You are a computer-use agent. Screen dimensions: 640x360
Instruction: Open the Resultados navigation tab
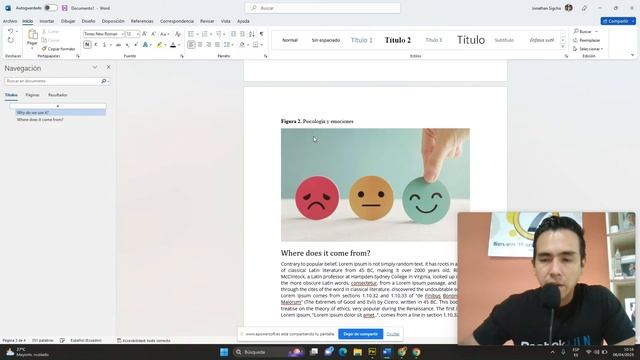point(58,95)
